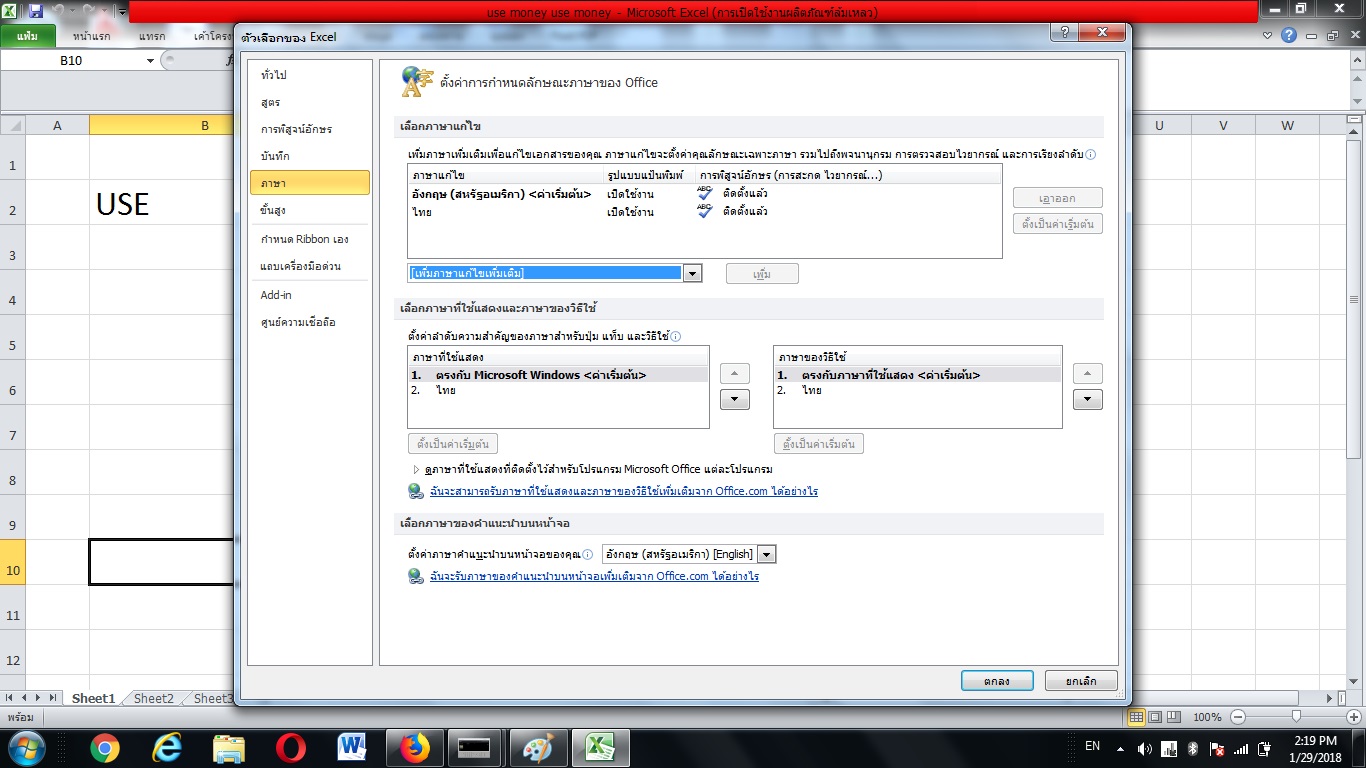Viewport: 1366px width, 768px height.
Task: Select Thai (ไทย) in help language list
Action: (918, 390)
